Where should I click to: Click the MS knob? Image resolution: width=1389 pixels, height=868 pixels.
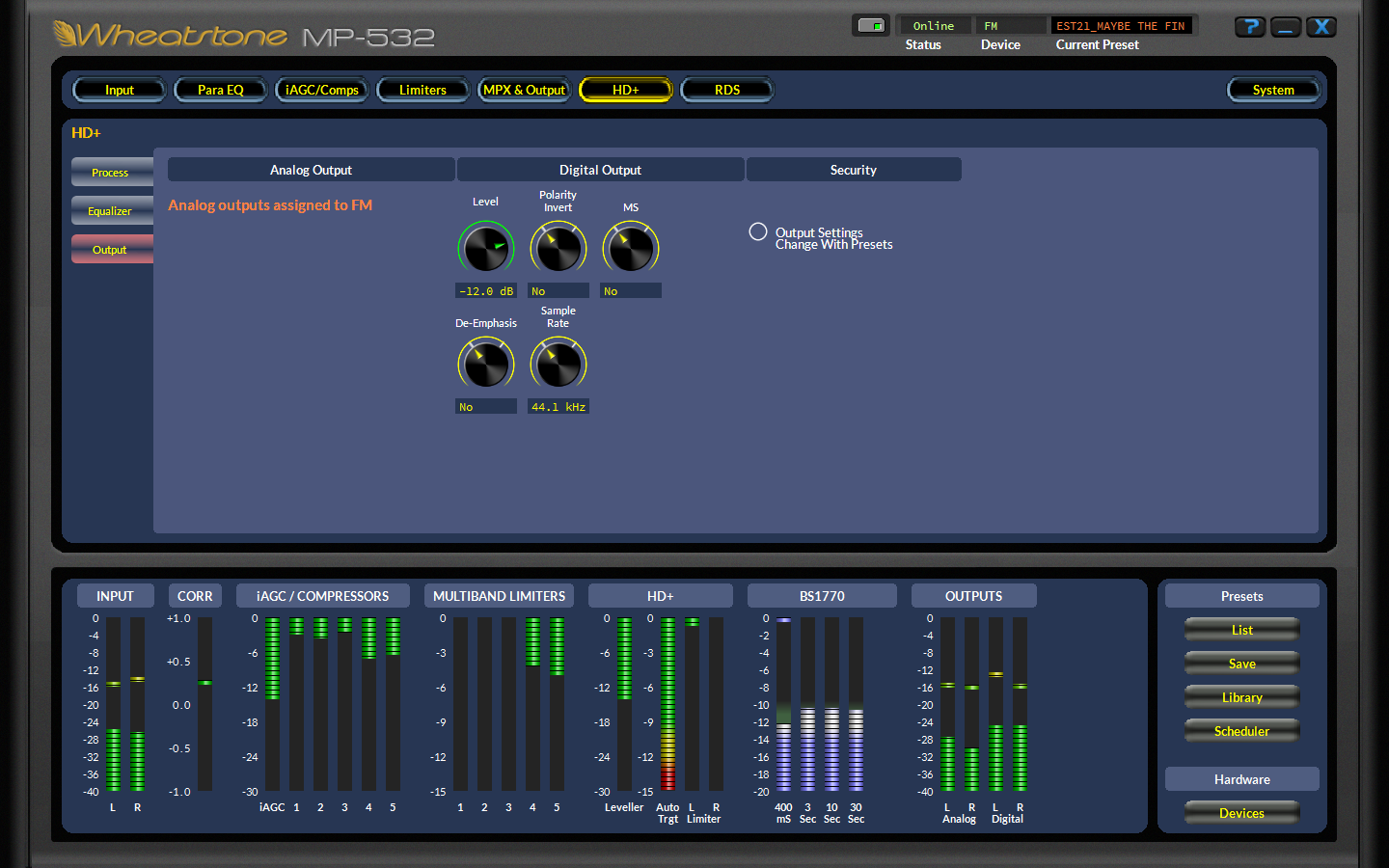pyautogui.click(x=631, y=248)
